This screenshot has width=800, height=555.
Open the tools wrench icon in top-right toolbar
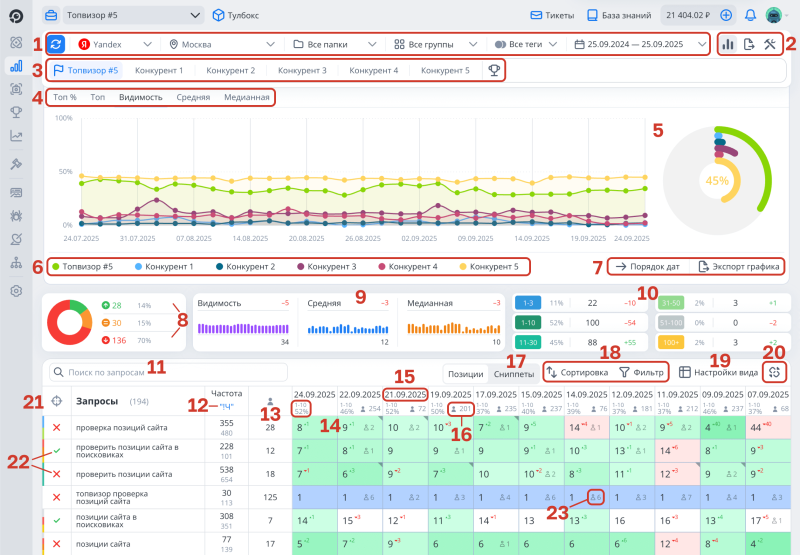[770, 45]
